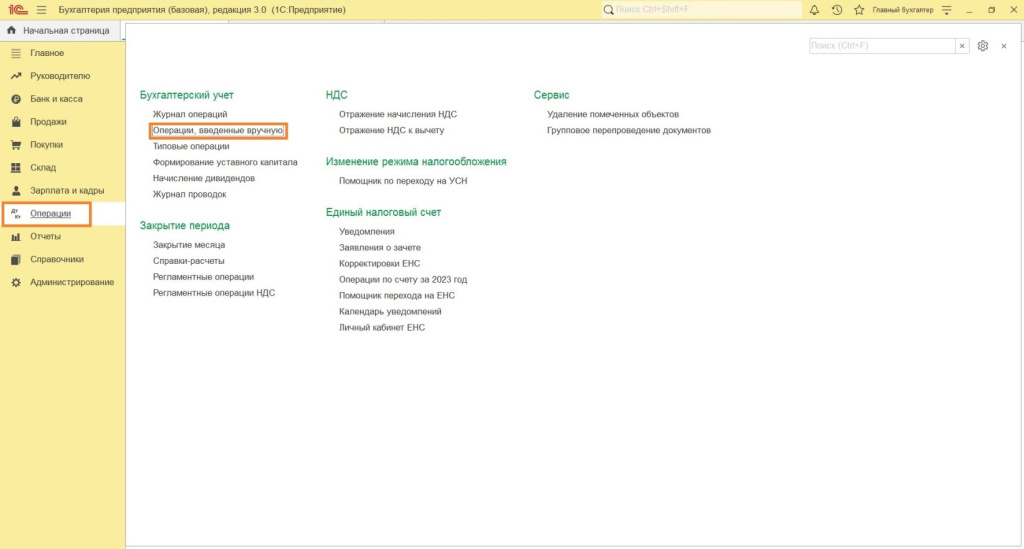Open the service and settings dropdown menu
Screen dimensions: 1024x549
coord(946,10)
